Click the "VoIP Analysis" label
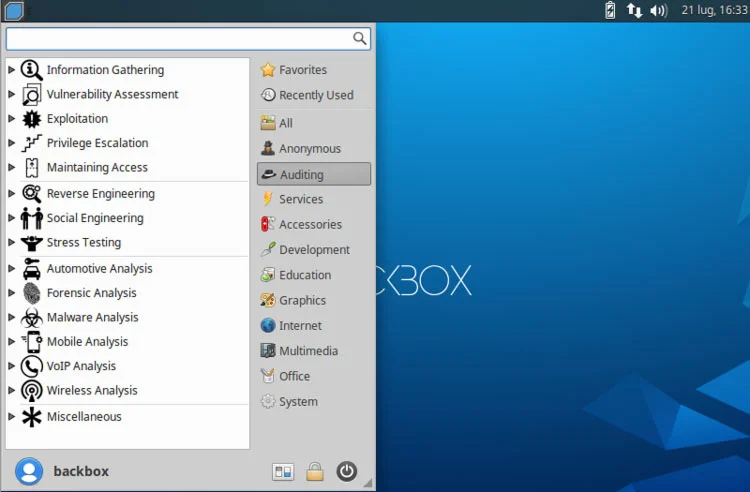 click(81, 366)
